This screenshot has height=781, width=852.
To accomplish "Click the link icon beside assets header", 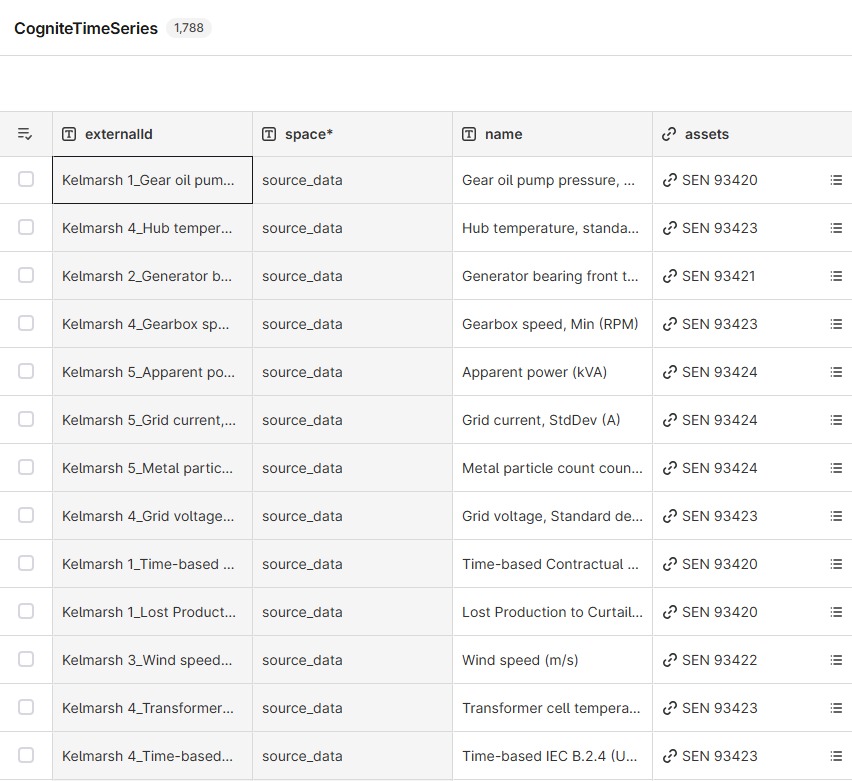I will (x=669, y=134).
